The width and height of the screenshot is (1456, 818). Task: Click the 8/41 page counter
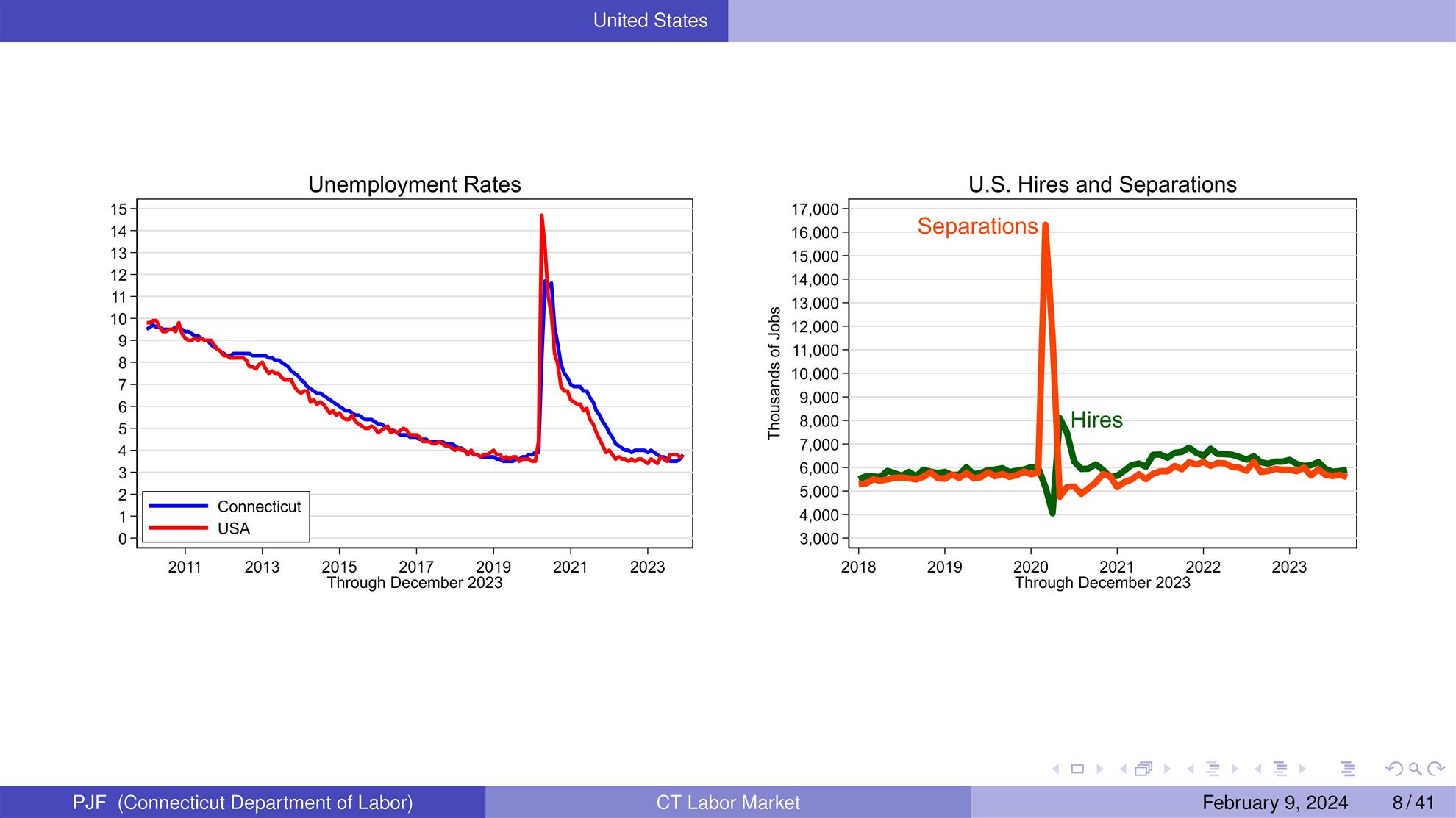coord(1413,803)
